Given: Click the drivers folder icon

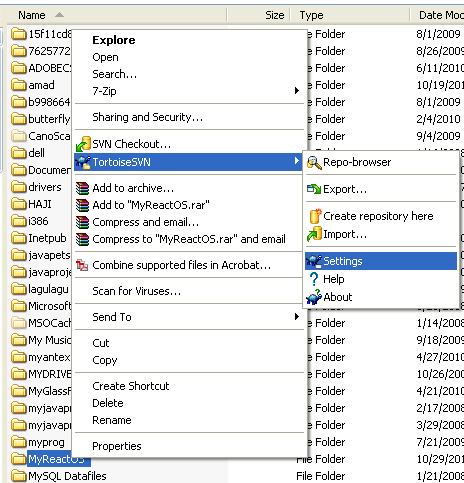Looking at the screenshot, I should coord(18,187).
